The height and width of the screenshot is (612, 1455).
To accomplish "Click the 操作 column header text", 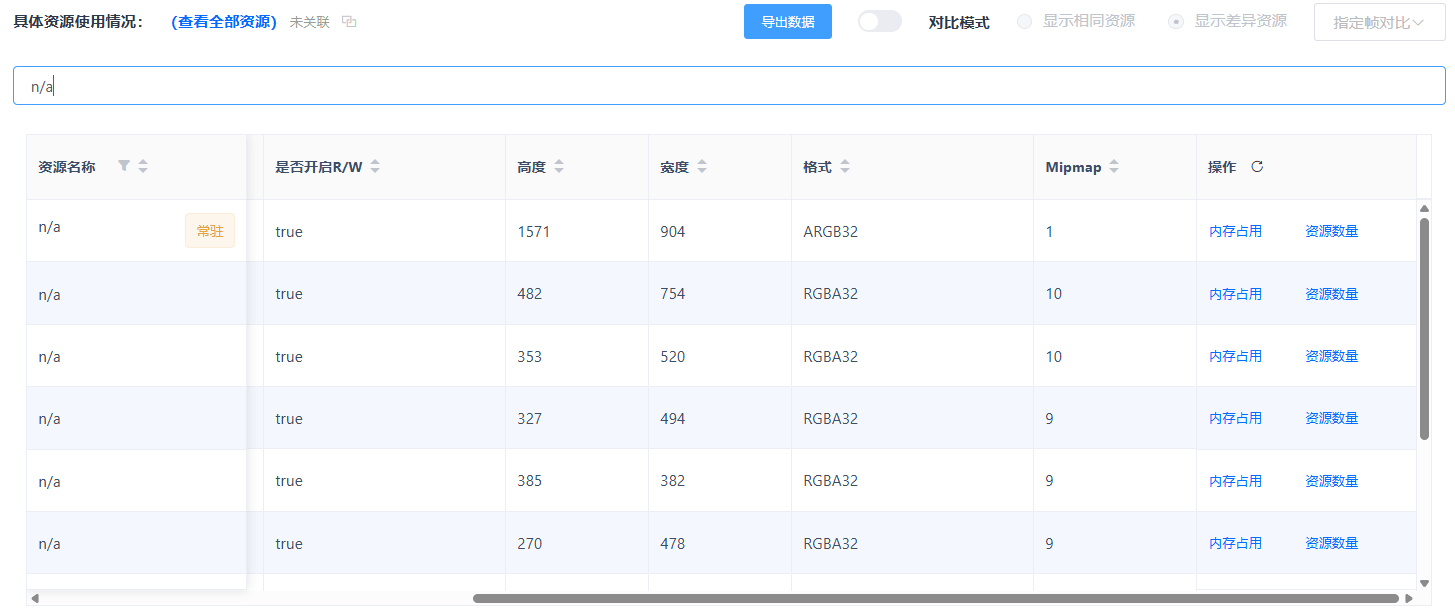I will 1222,167.
